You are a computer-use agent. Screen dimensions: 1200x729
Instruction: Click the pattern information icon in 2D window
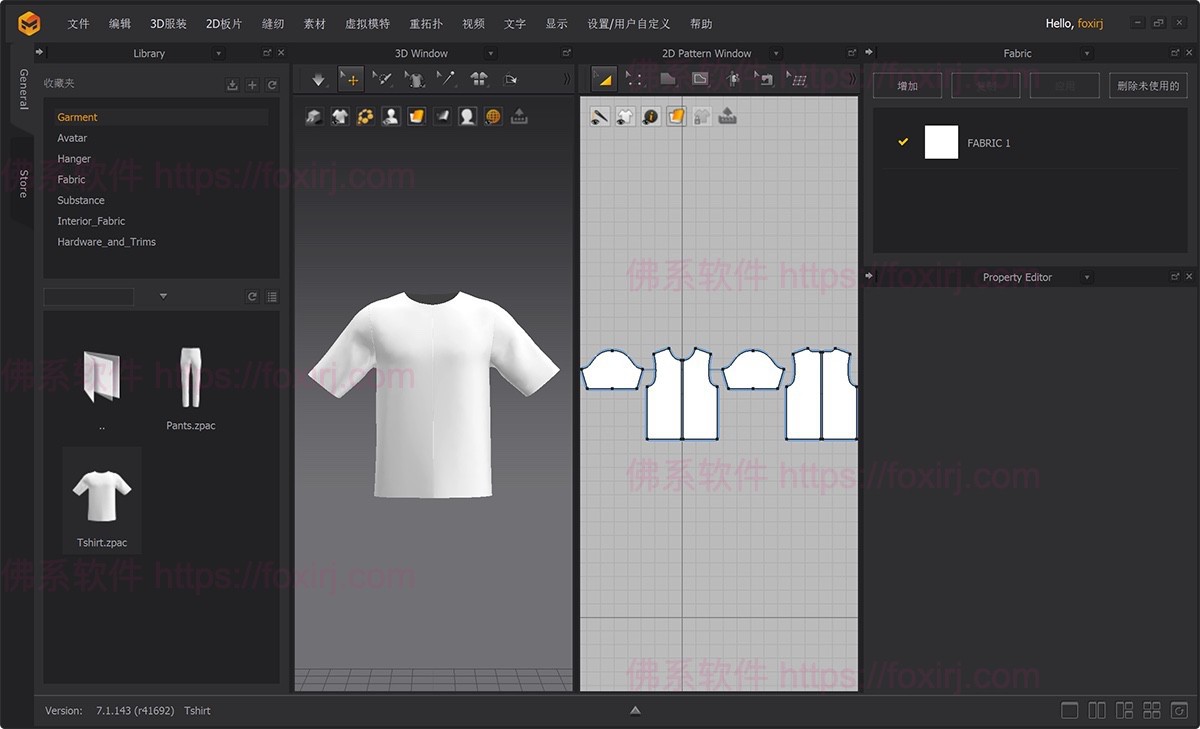(x=651, y=116)
